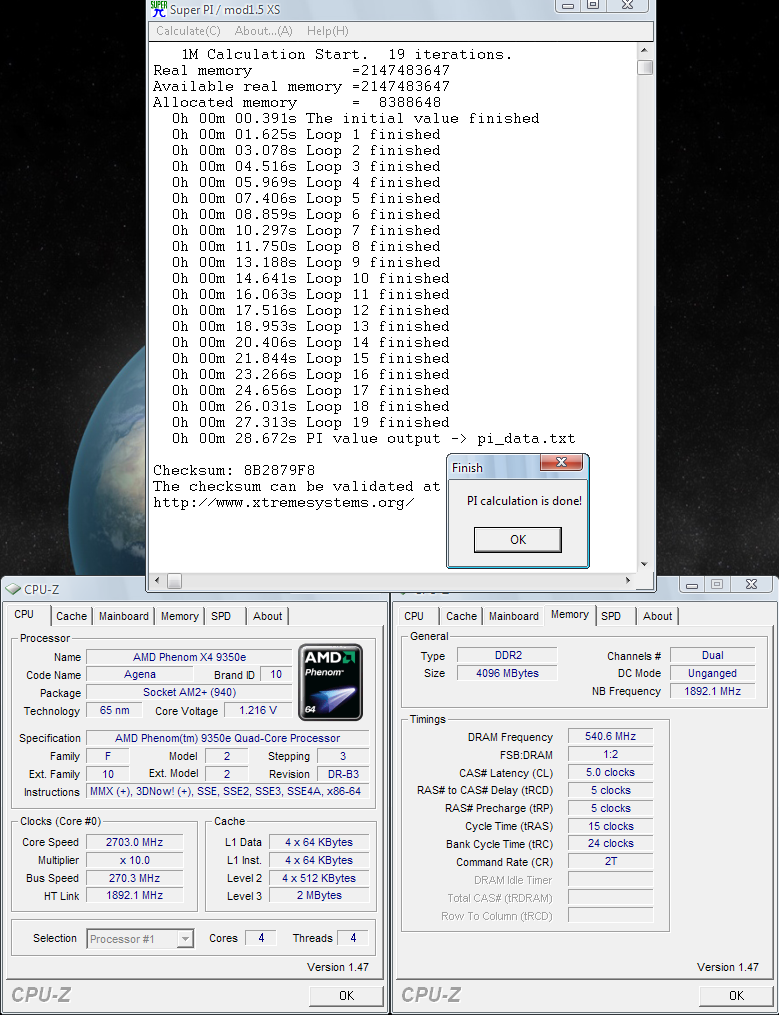Click the Technology value 65 nm
The width and height of the screenshot is (779, 1015).
click(x=115, y=710)
